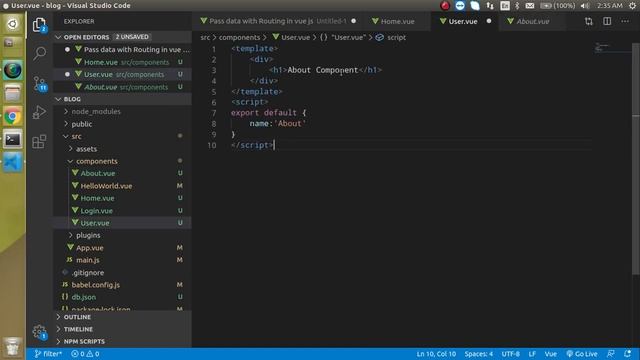Open the Terminal from the dock
Screen dimensions: 640x360
13,140
